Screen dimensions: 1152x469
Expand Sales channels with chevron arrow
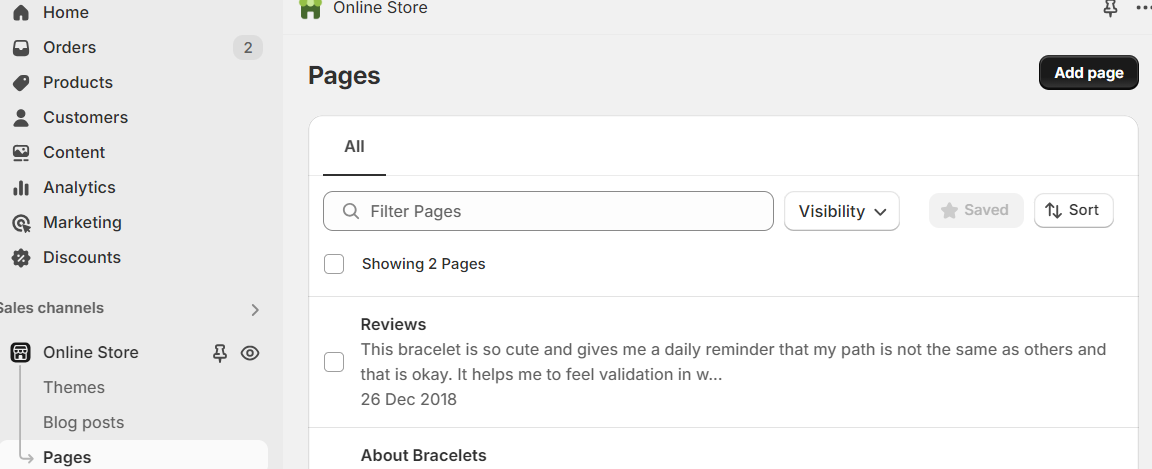(x=255, y=309)
